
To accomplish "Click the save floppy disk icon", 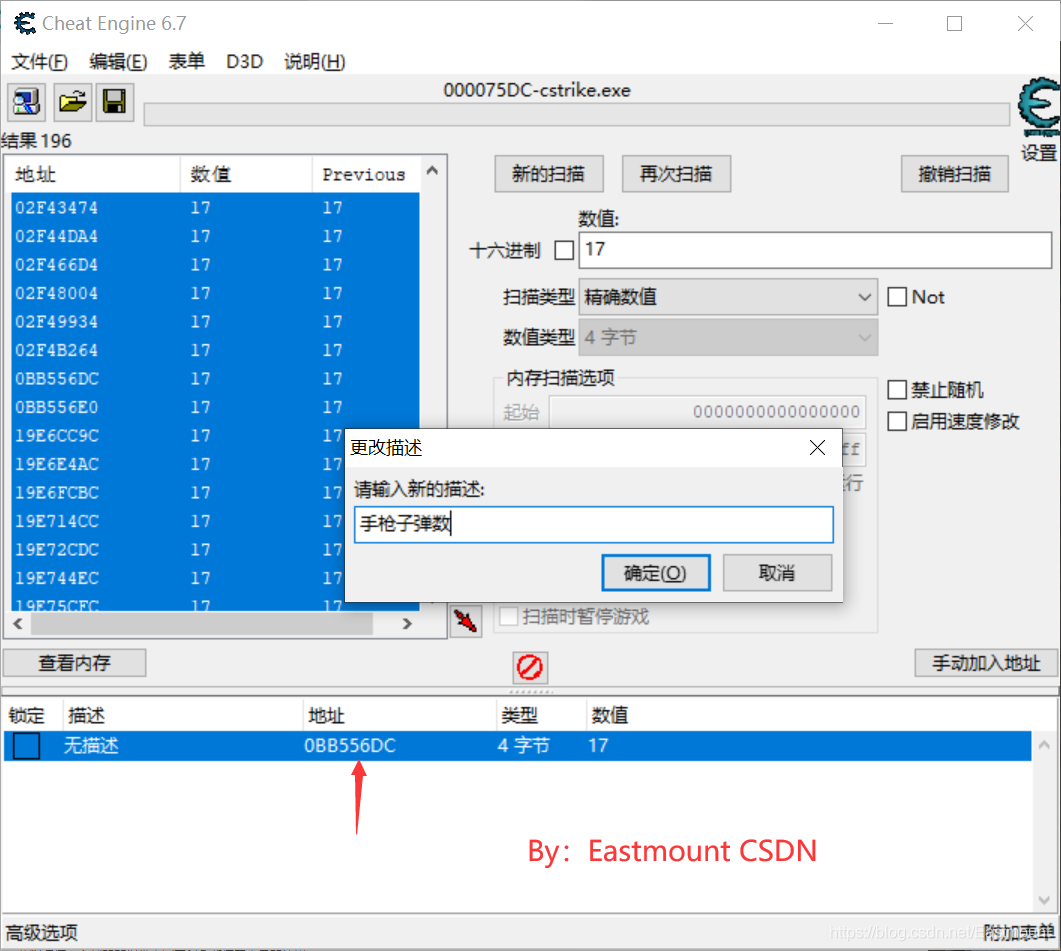I will click(114, 103).
